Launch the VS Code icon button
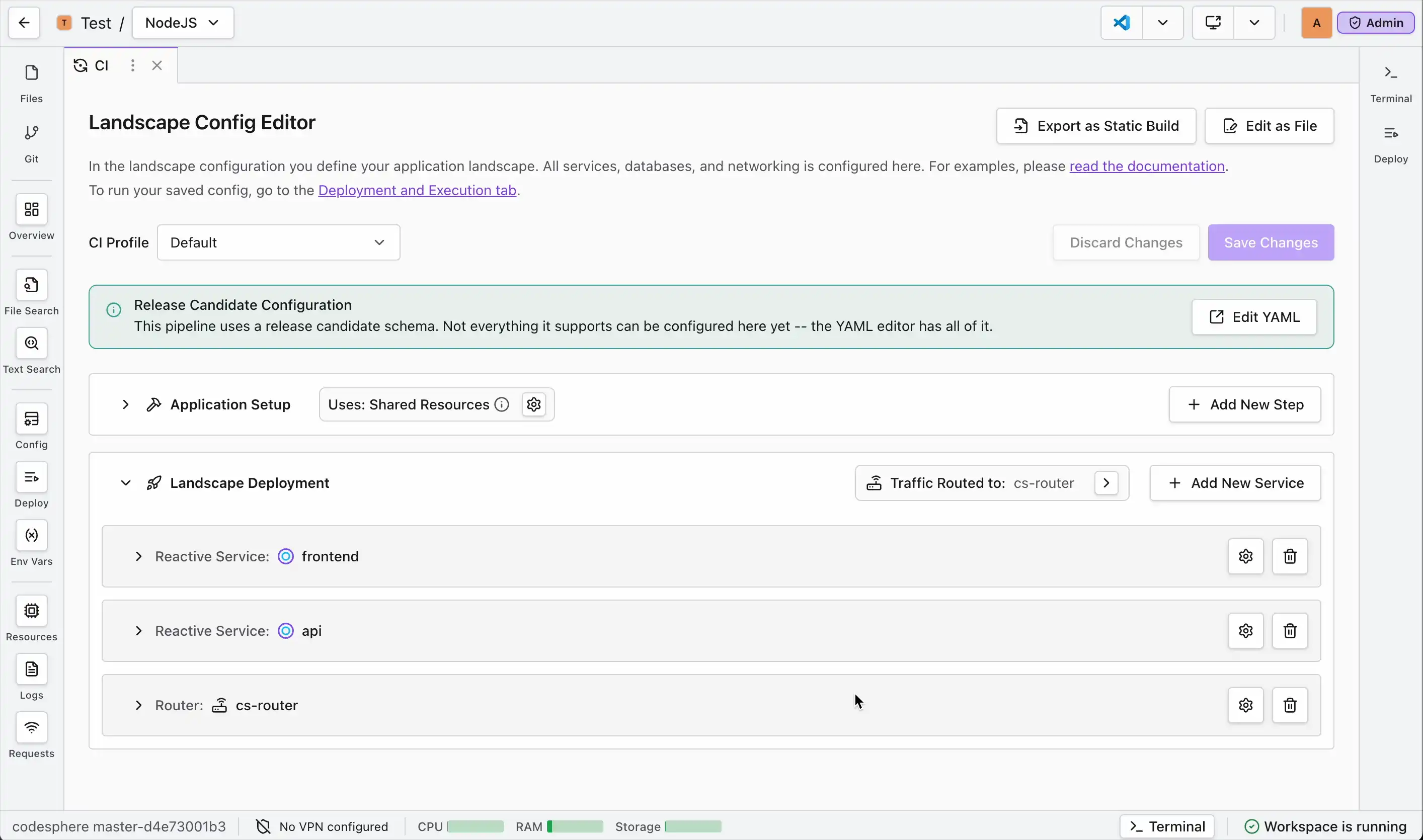Viewport: 1423px width, 840px height. click(1122, 23)
